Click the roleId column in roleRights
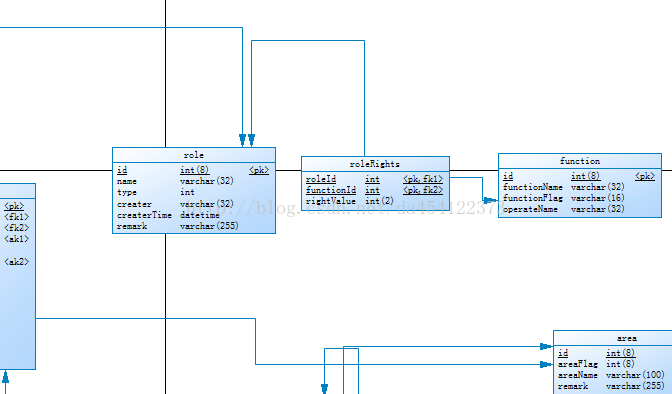672x394 pixels. (x=321, y=179)
